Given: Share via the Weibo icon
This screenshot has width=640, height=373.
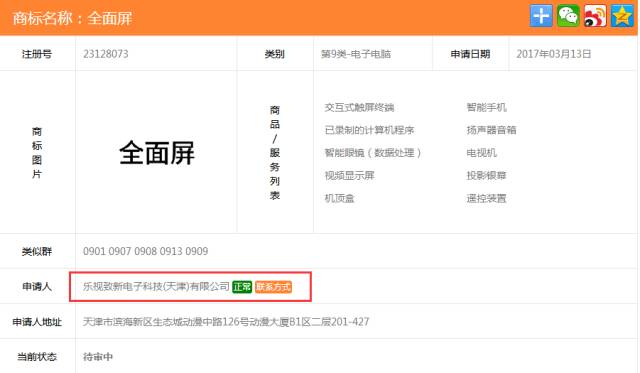Looking at the screenshot, I should [595, 16].
